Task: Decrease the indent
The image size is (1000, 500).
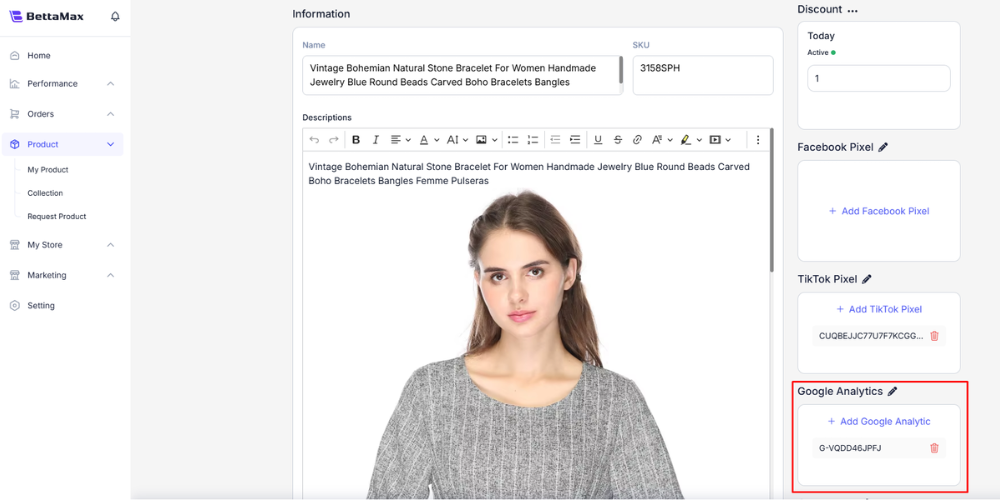Action: (x=555, y=140)
